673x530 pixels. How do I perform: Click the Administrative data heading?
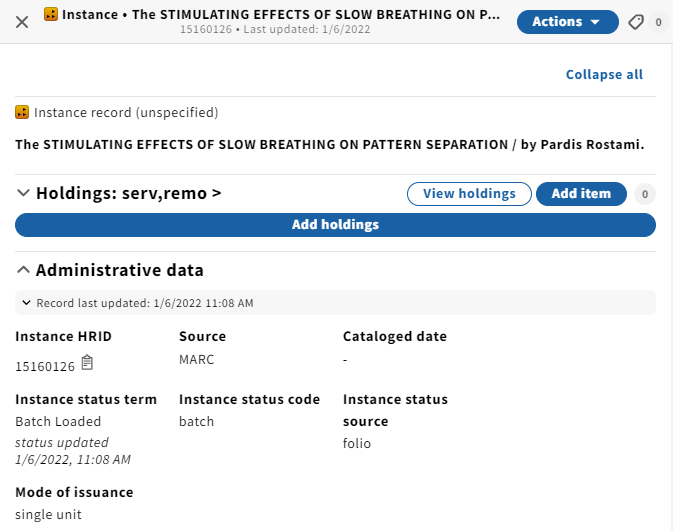119,270
